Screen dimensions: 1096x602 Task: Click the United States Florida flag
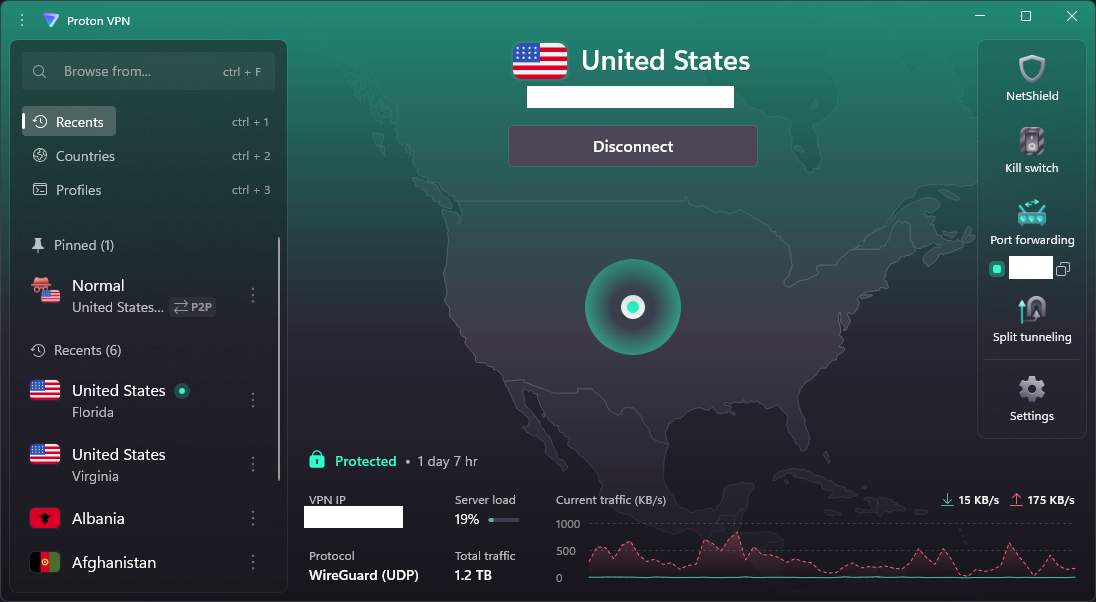pos(45,390)
